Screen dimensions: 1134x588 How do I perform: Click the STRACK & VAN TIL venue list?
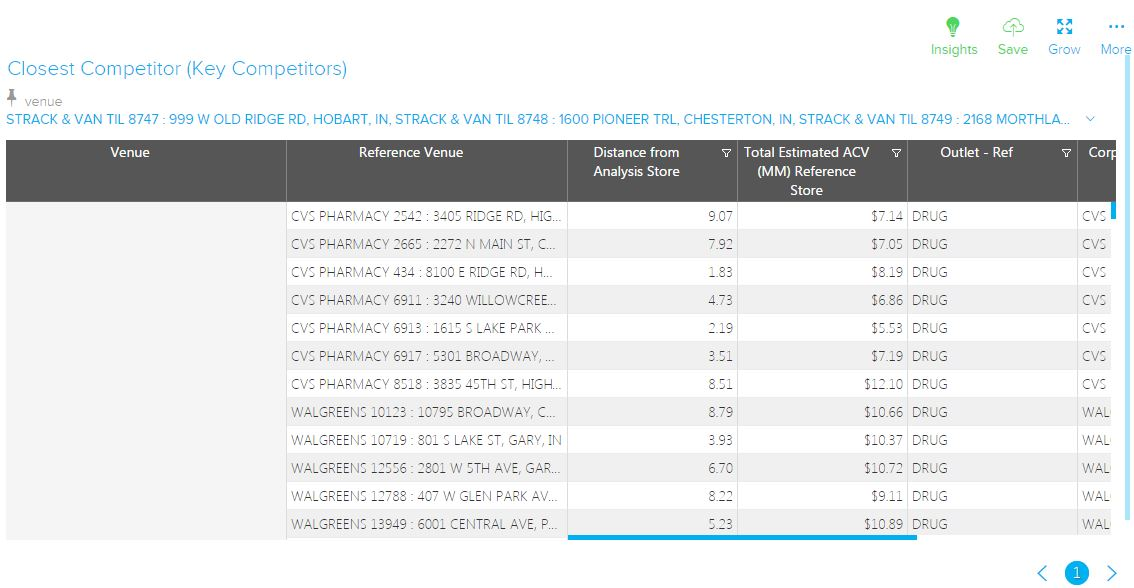(x=538, y=119)
